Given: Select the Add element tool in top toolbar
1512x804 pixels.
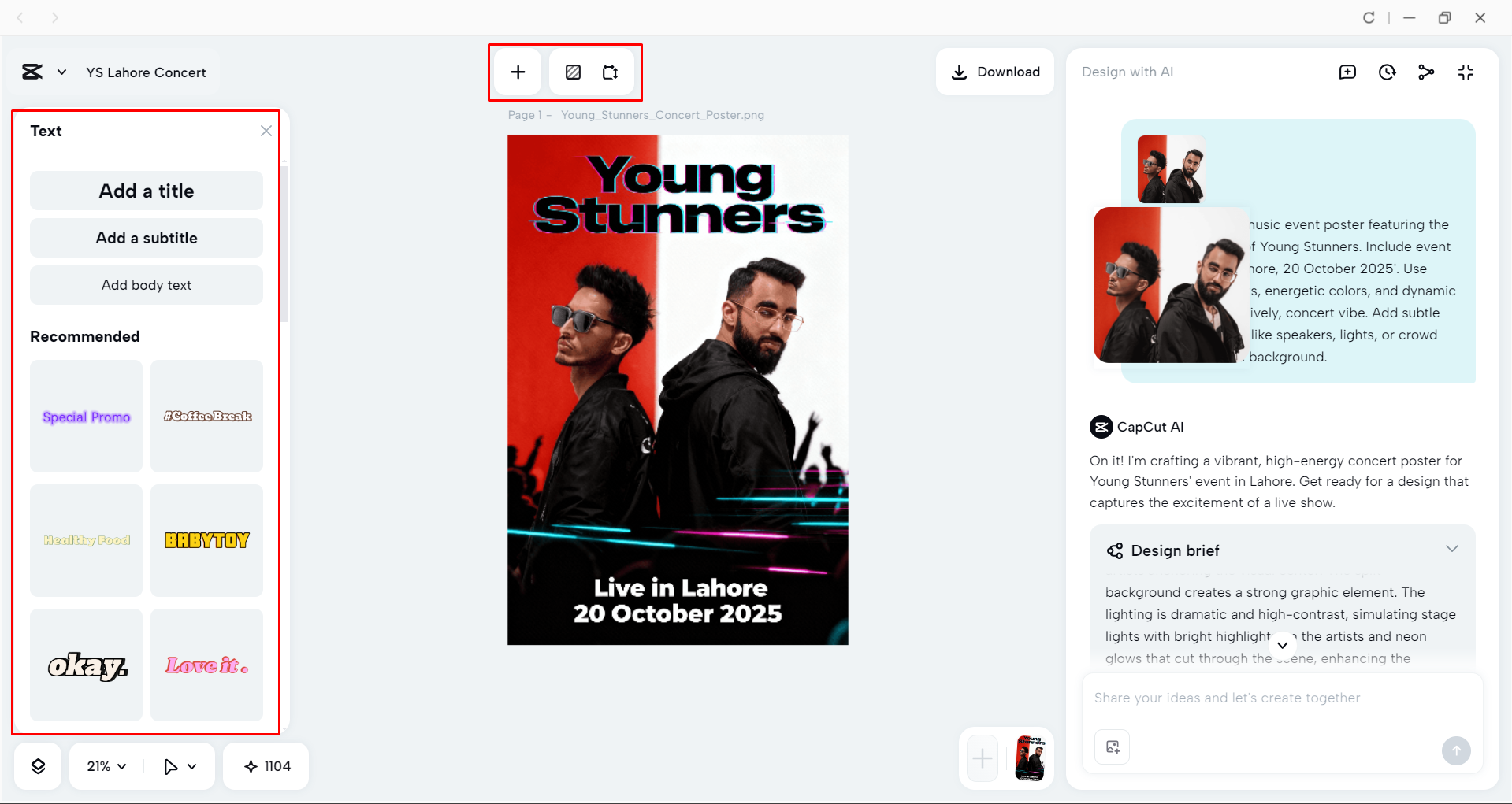Looking at the screenshot, I should click(x=518, y=72).
